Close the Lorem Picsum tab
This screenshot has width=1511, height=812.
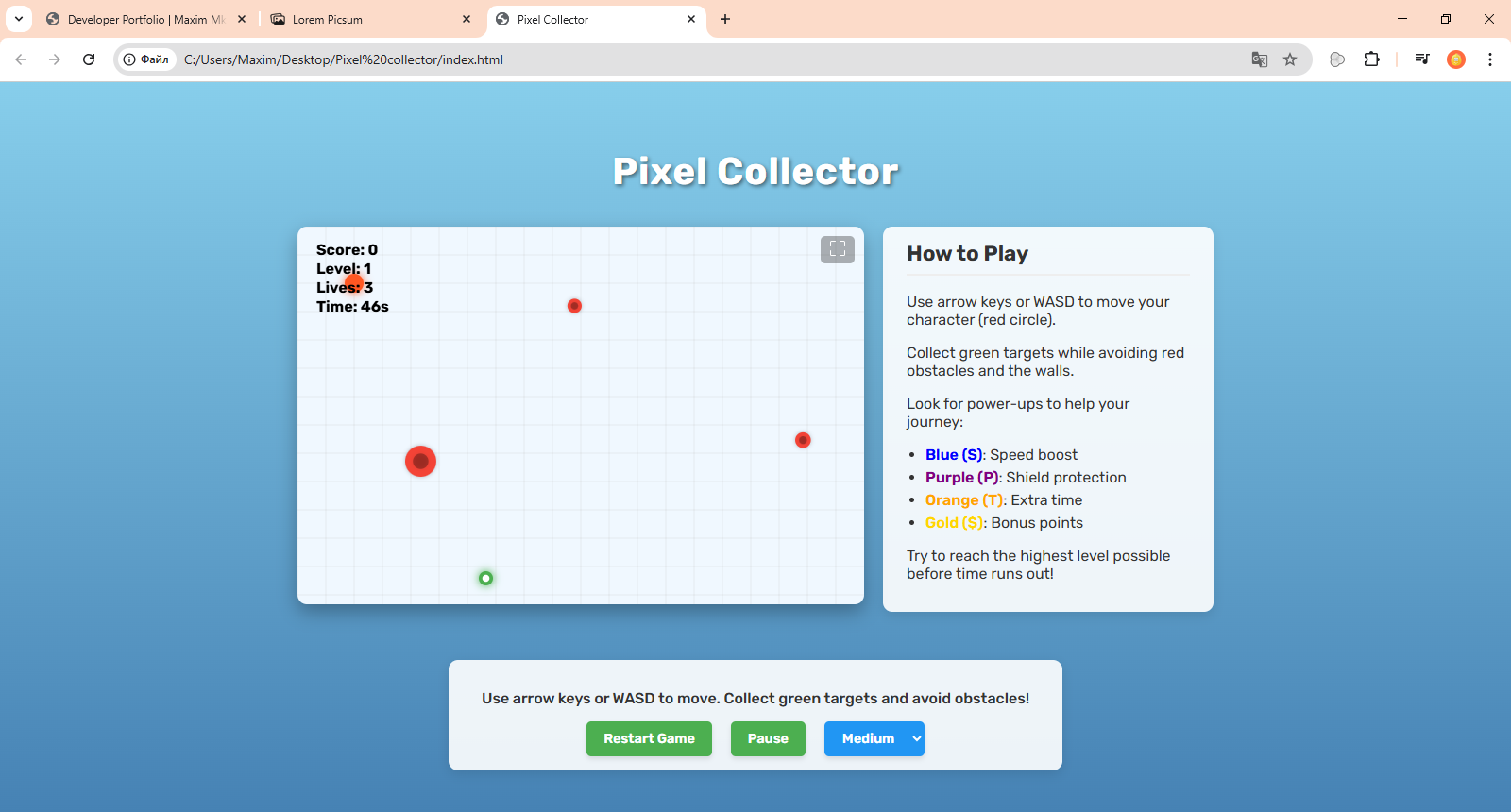[467, 19]
